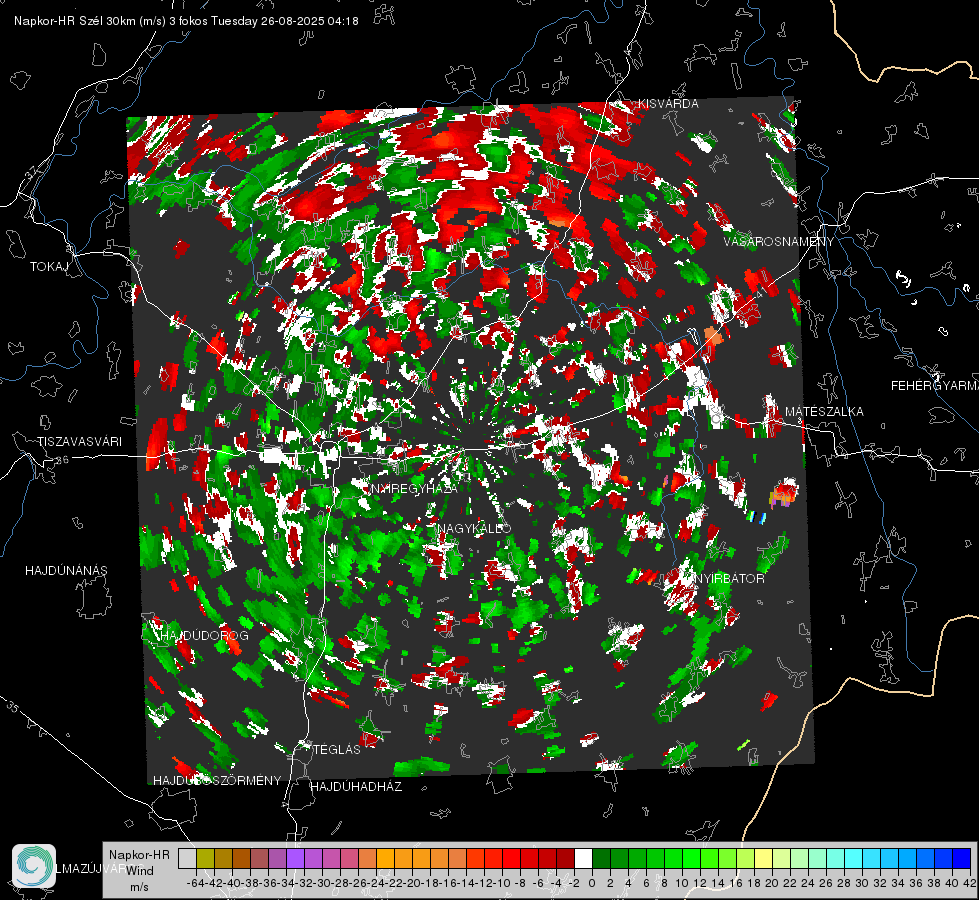The height and width of the screenshot is (900, 979).
Task: Click the rightmost dark blue legend swatch
Action: tap(962, 858)
